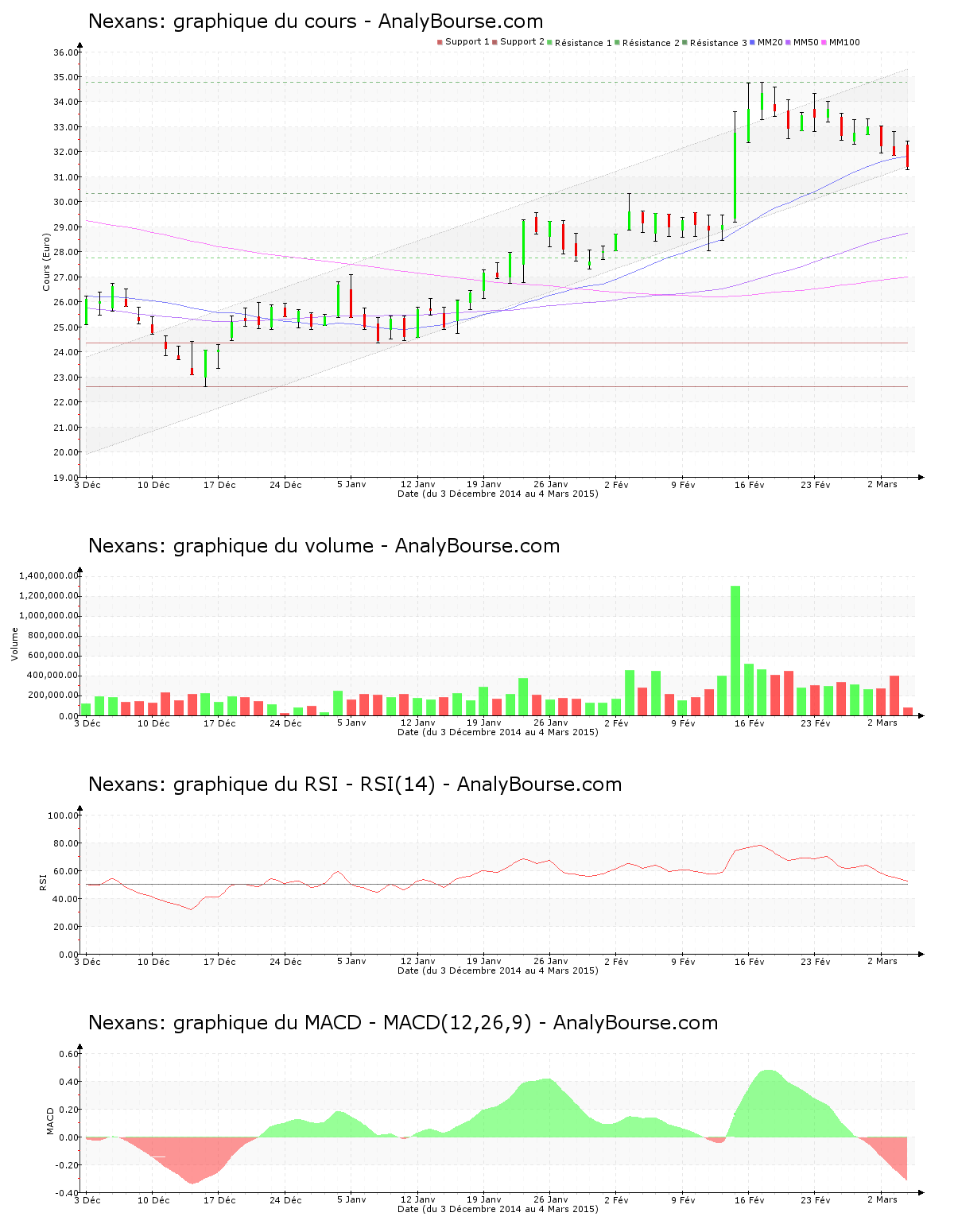Click the 'Nexans: graphique du volume' title
954x1232 pixels.
pos(324,546)
